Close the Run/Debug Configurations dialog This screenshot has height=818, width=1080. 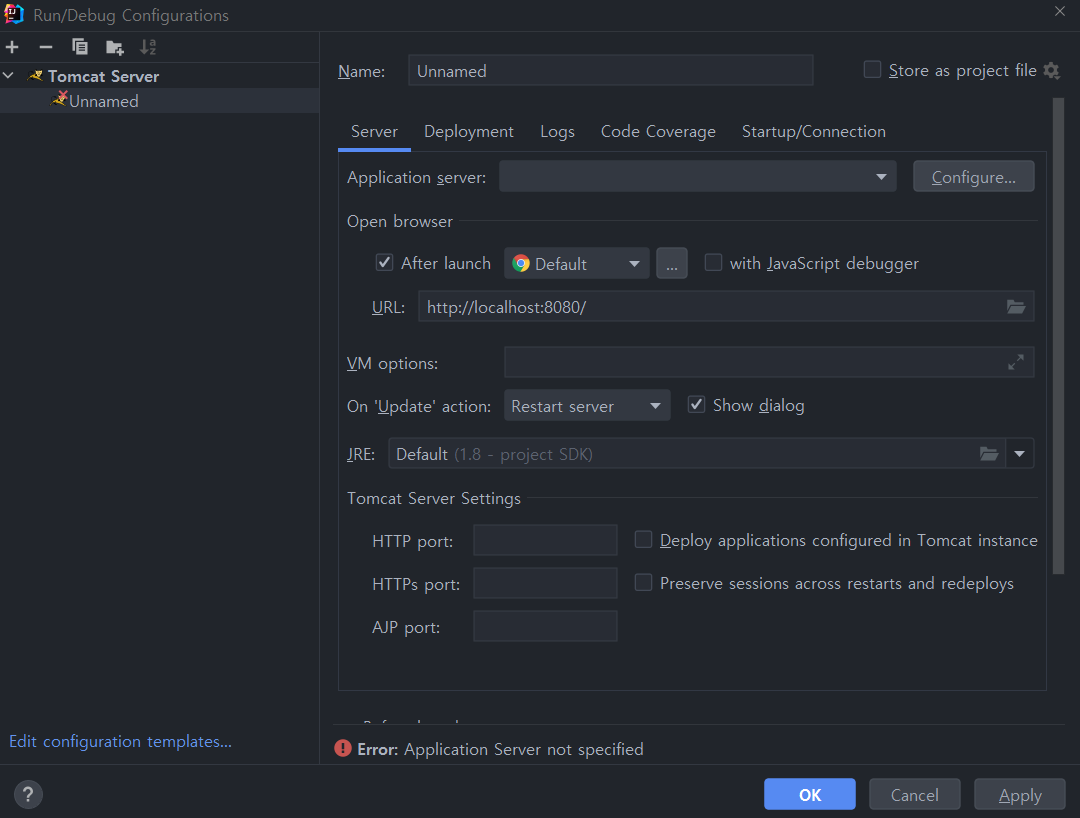point(1059,11)
